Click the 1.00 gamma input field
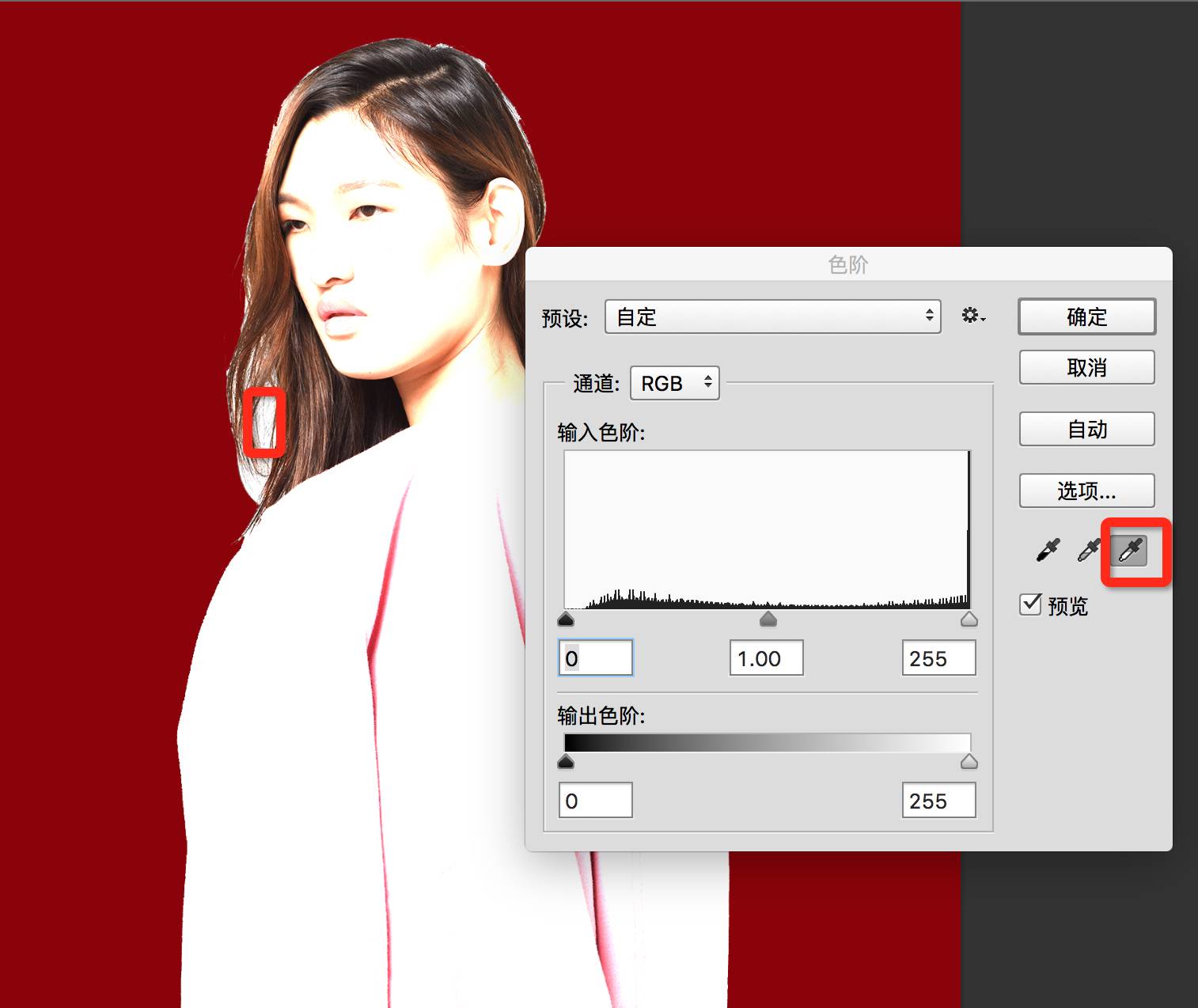 [766, 657]
